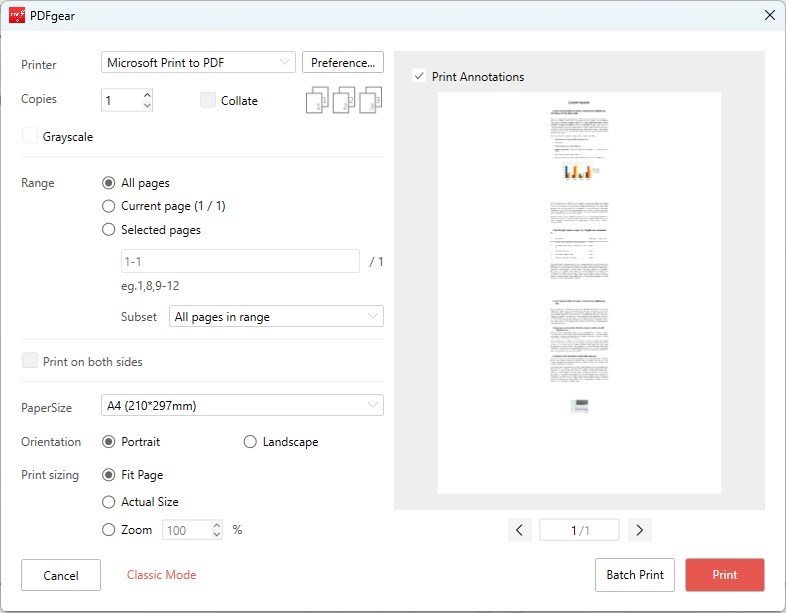Choose the Selected pages range option
The width and height of the screenshot is (786, 613).
pos(109,230)
